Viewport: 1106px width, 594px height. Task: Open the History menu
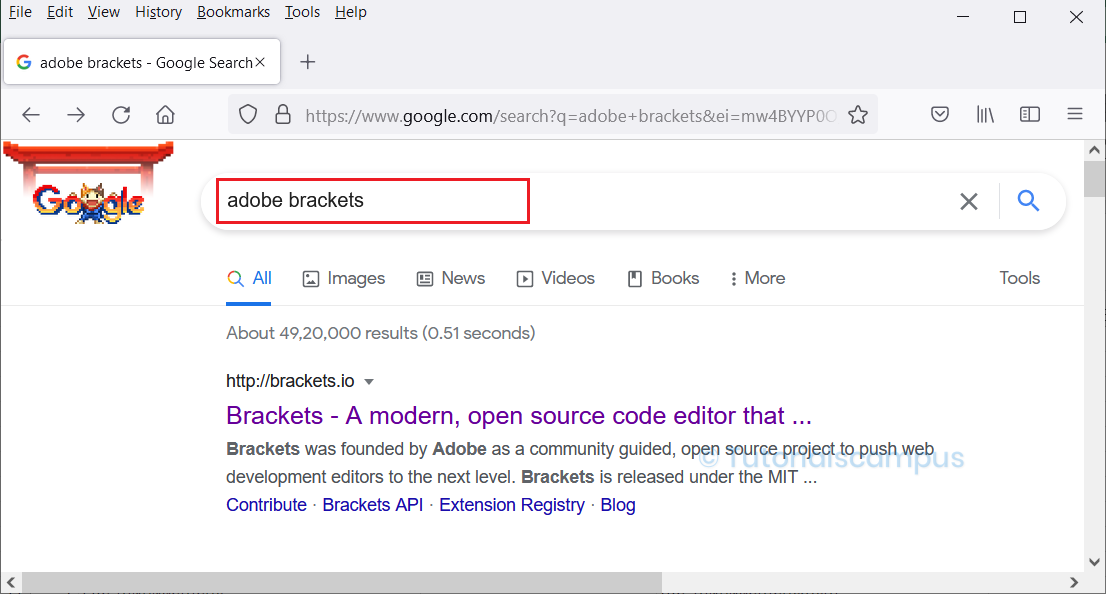pos(159,12)
